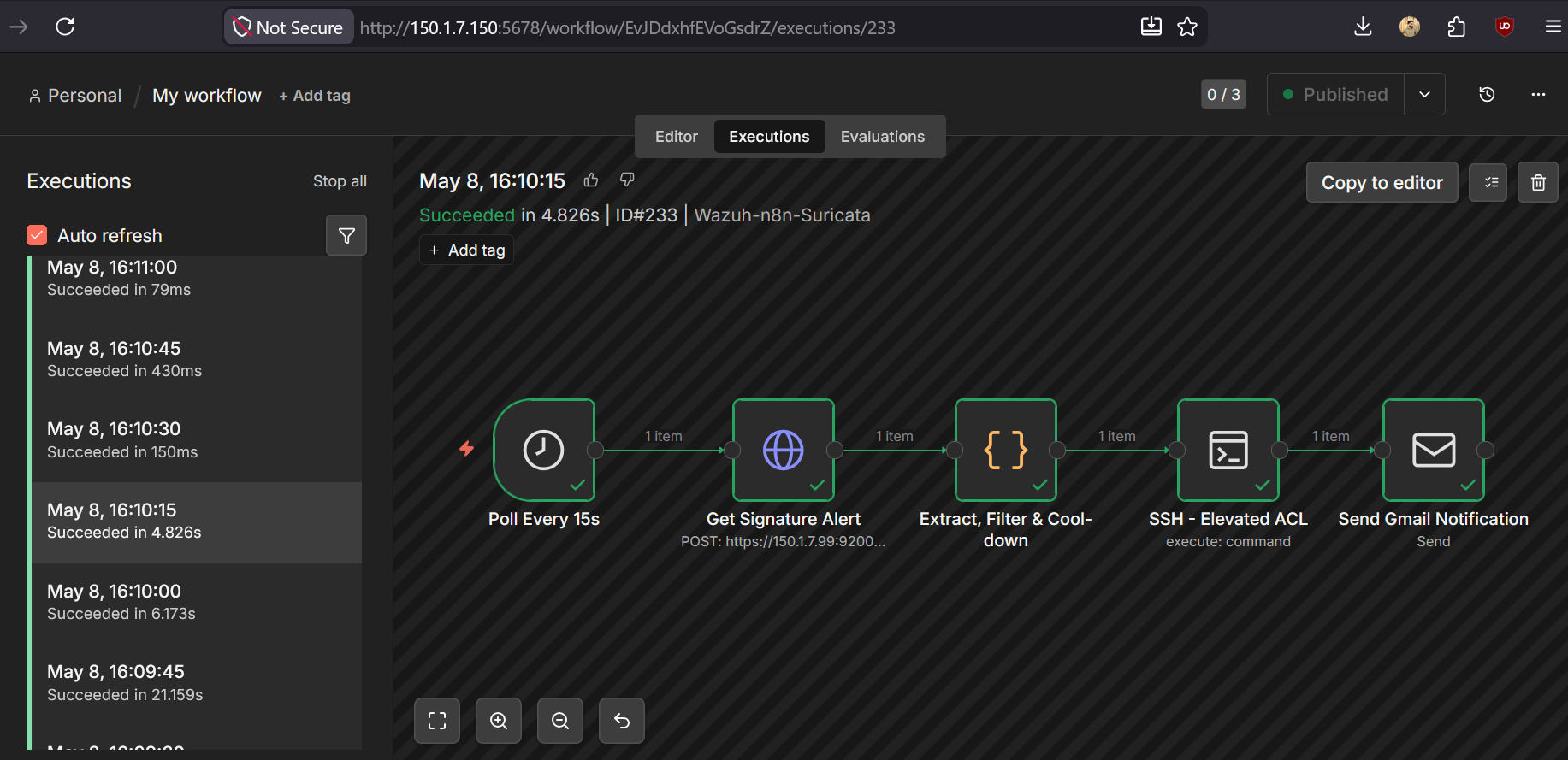This screenshot has width=1568, height=760.
Task: Select execution May 8, 16:10:45
Action: [x=196, y=360]
